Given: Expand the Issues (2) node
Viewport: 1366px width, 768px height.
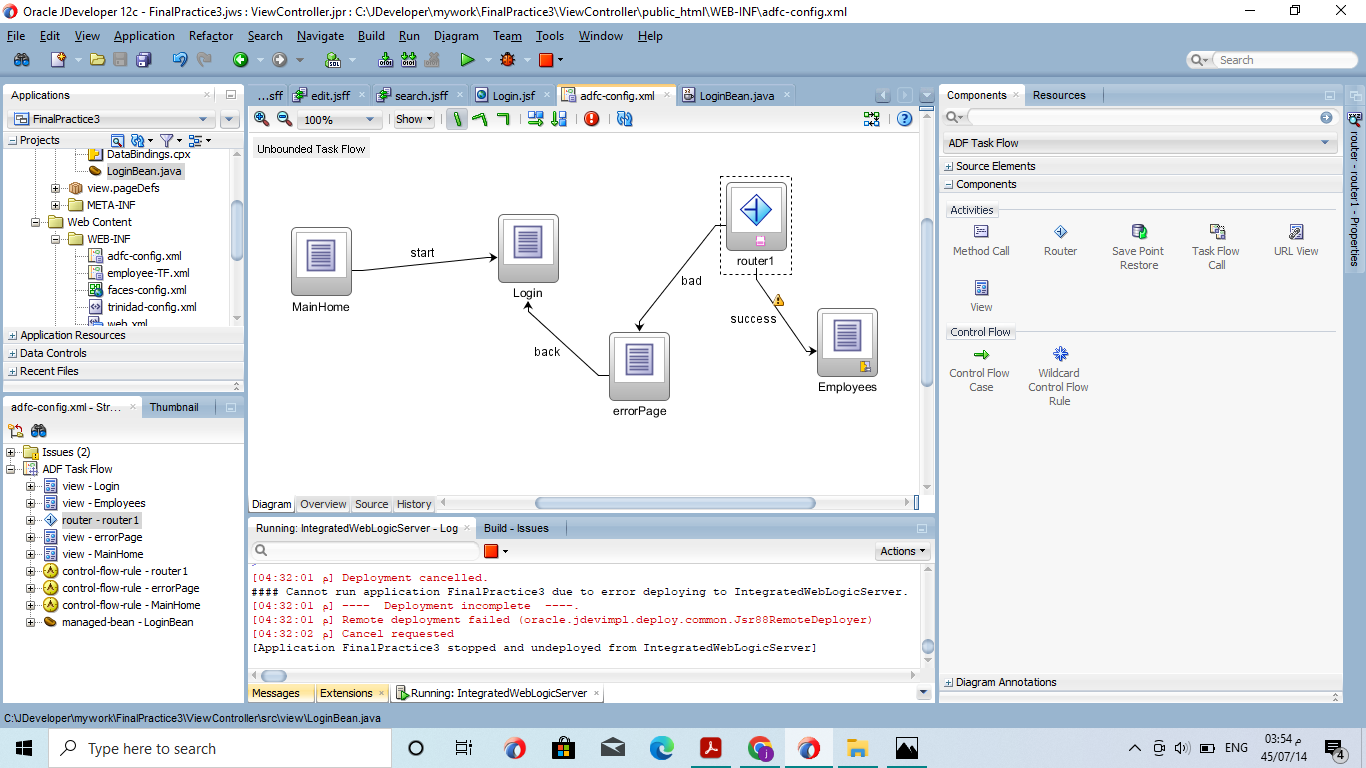Looking at the screenshot, I should [11, 452].
